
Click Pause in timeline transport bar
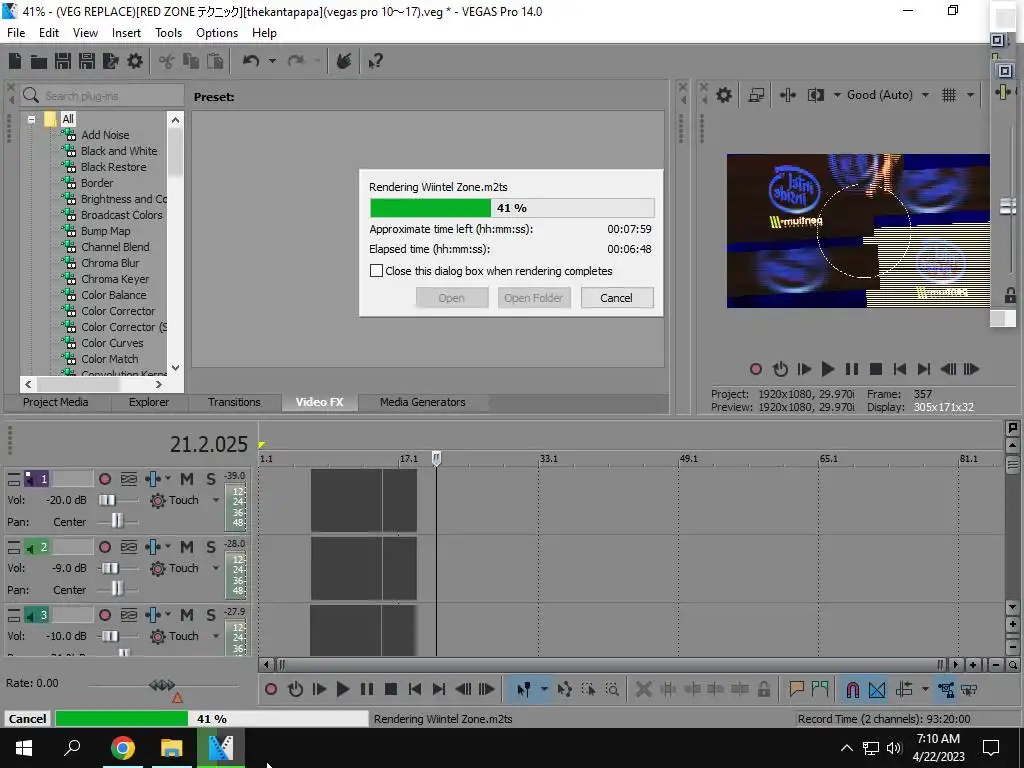point(367,689)
